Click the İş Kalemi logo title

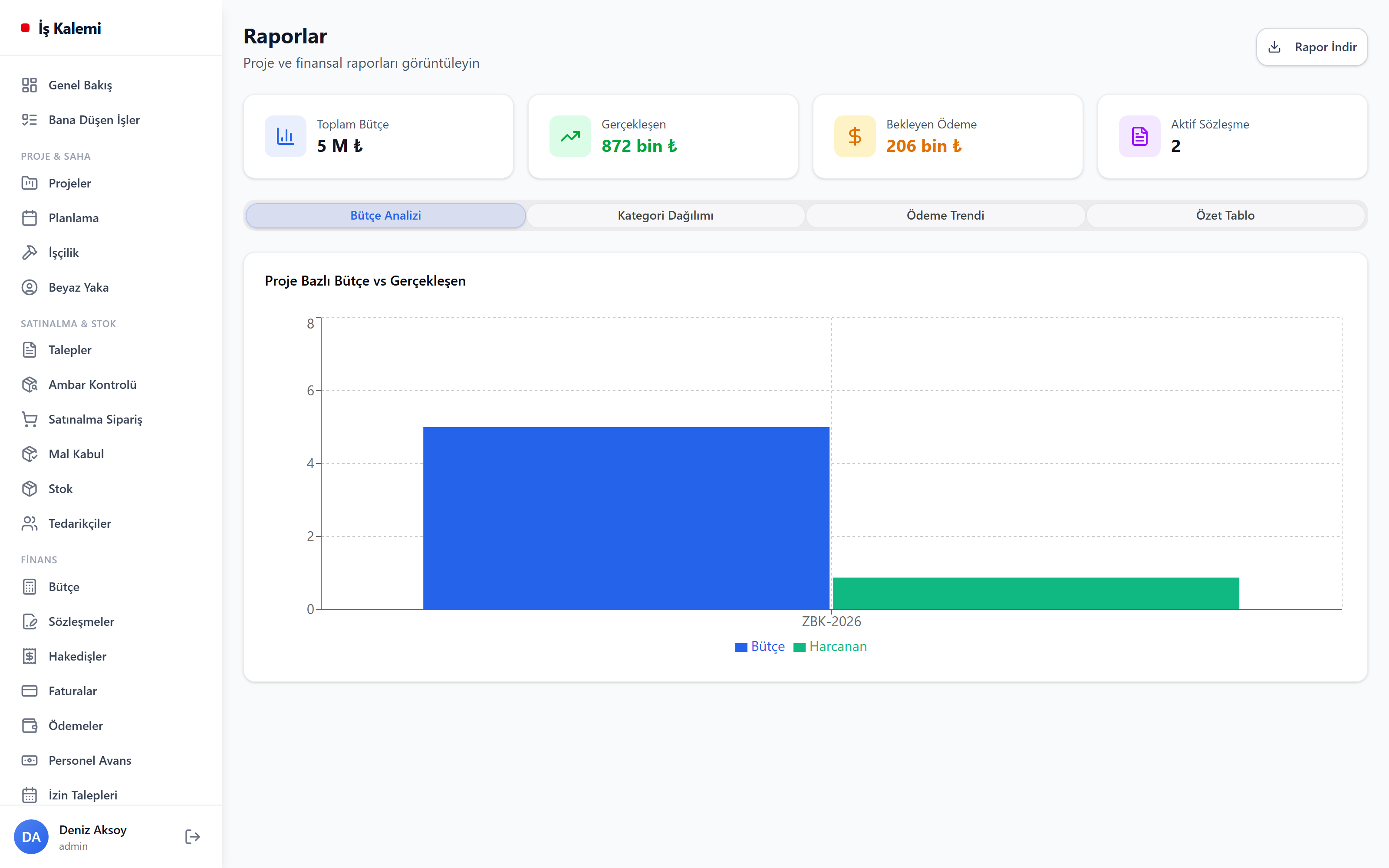(x=69, y=28)
